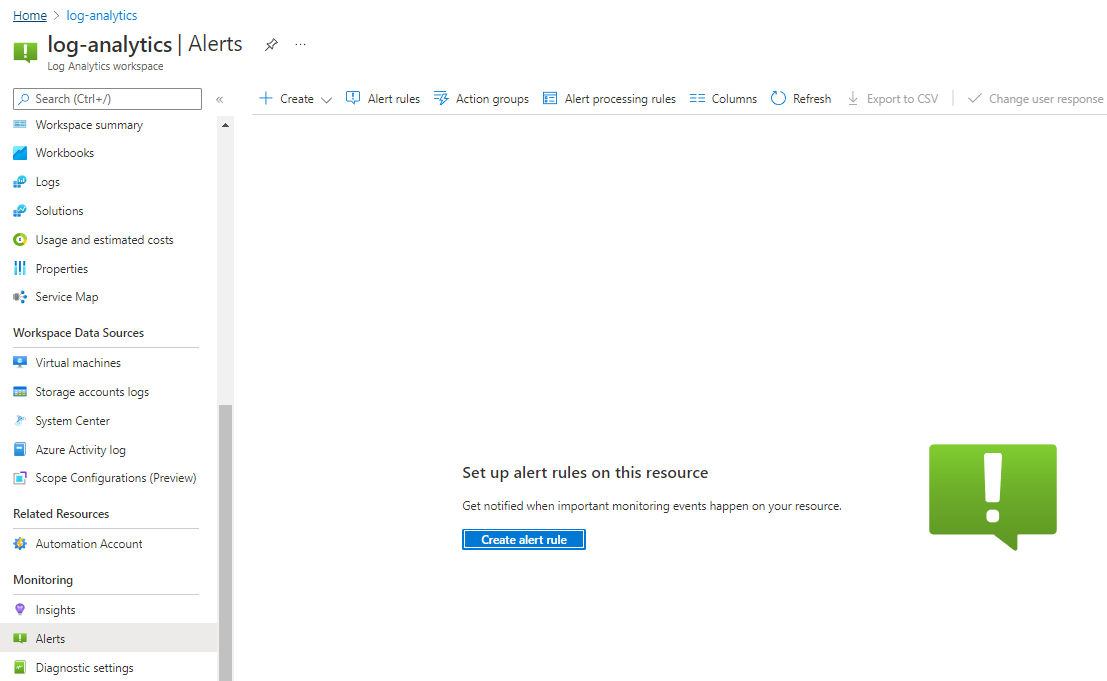Click the Properties bars icon
This screenshot has height=681, width=1107.
20,269
